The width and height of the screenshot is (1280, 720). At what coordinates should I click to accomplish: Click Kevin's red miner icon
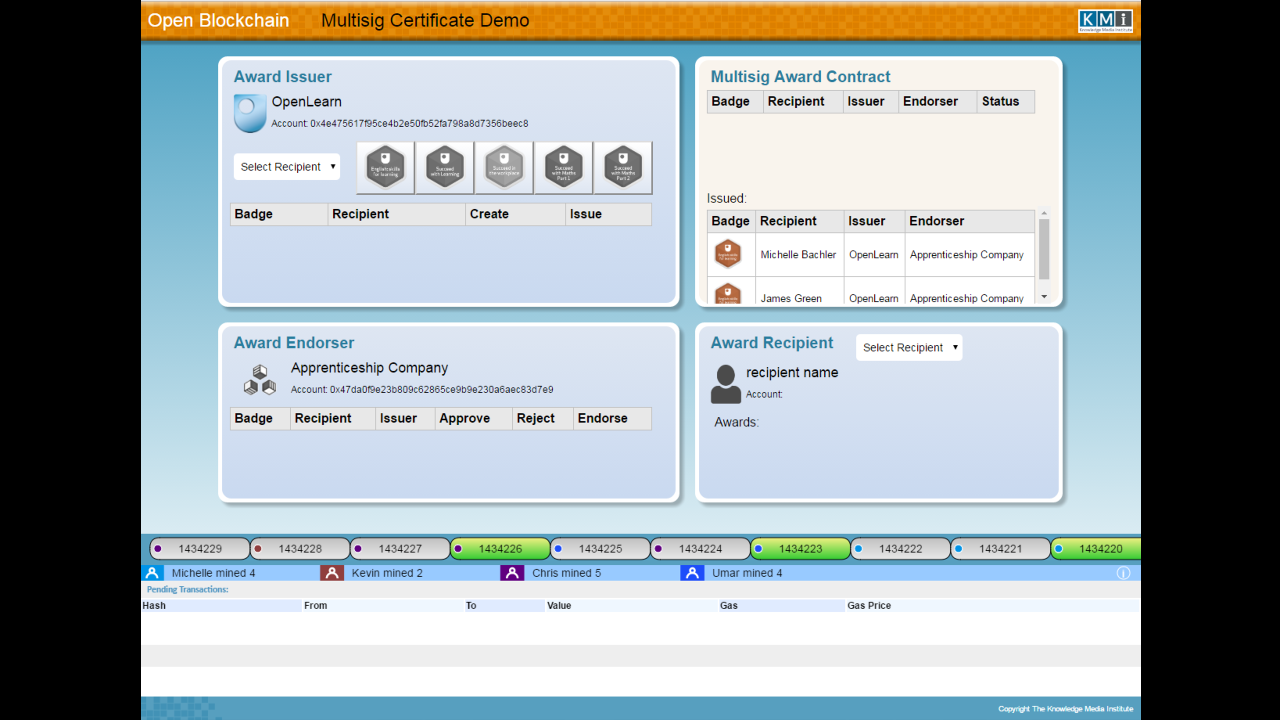click(332, 573)
